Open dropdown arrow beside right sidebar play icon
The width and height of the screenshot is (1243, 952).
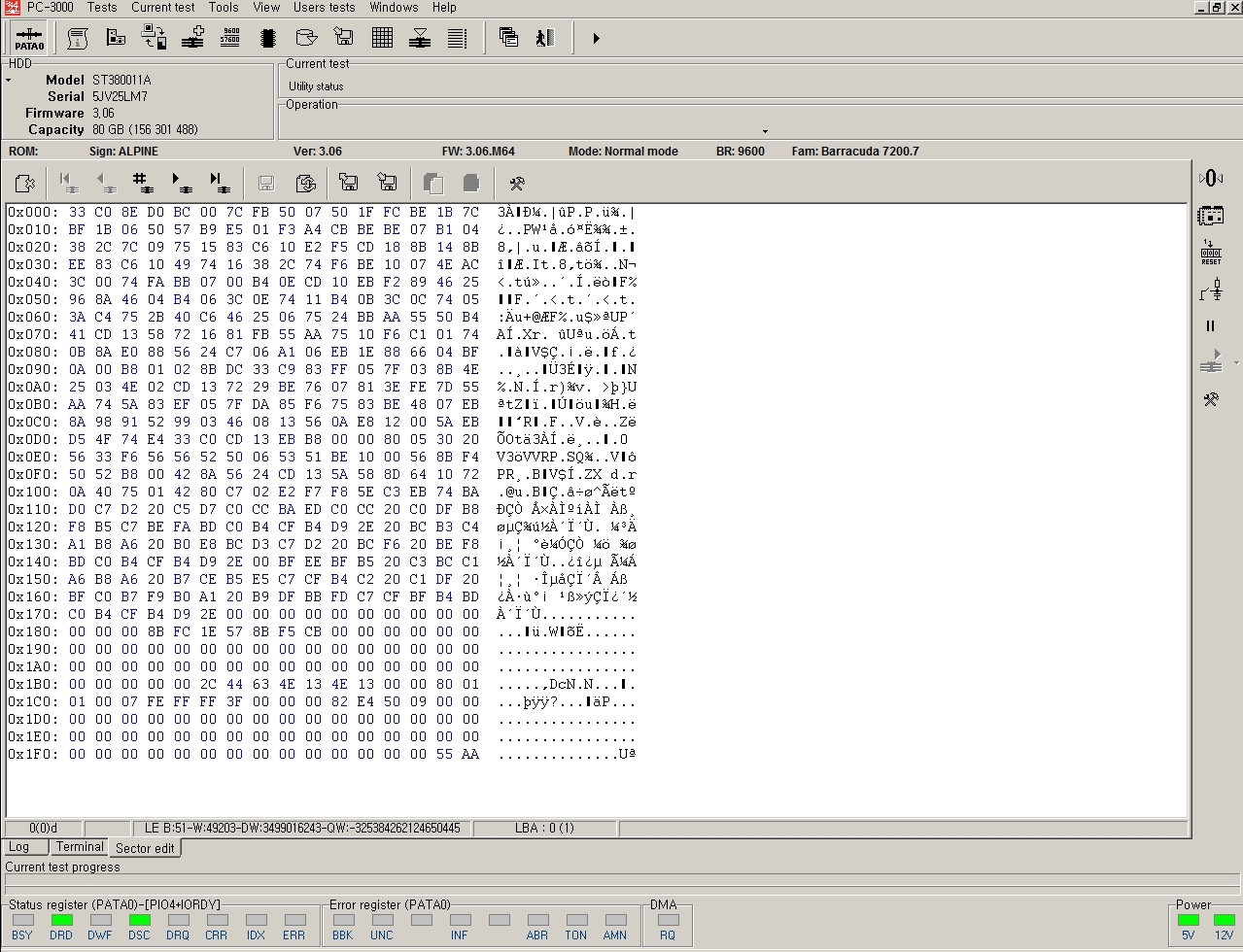pos(1236,363)
